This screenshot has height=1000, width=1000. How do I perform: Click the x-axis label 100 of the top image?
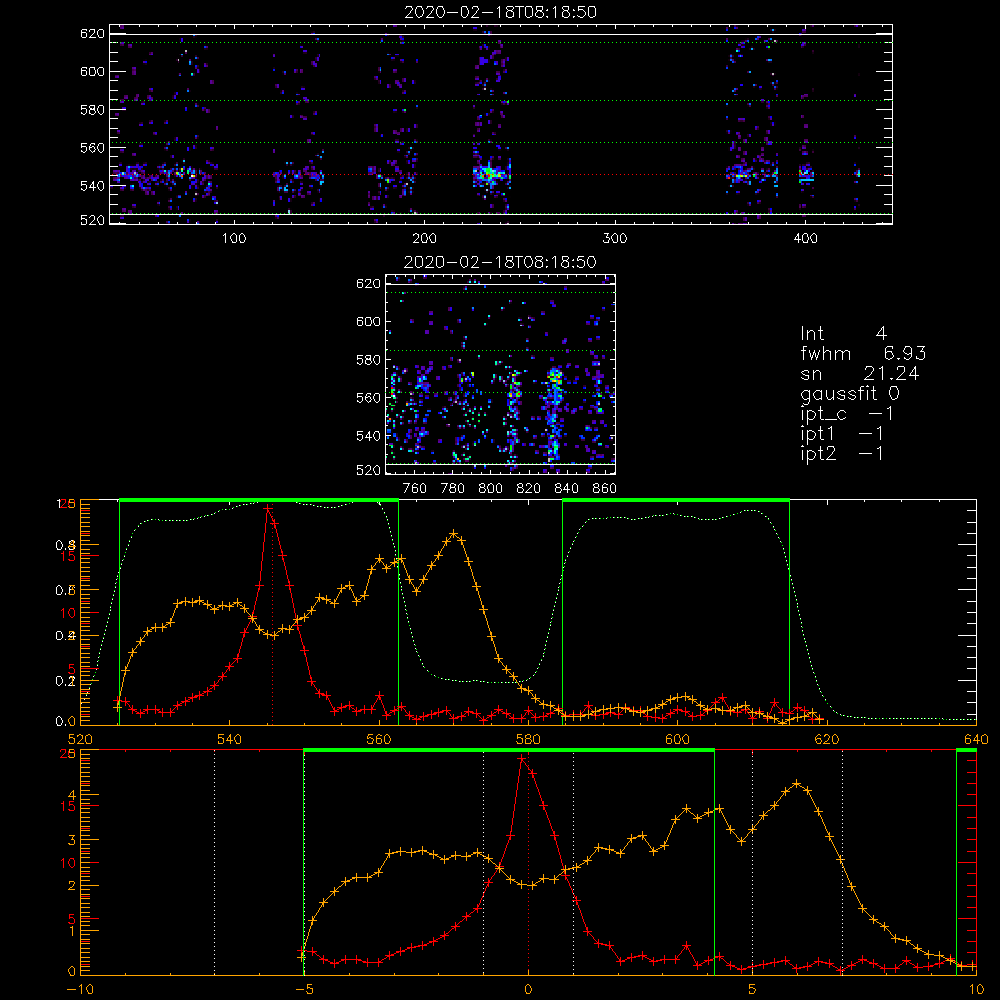234,239
